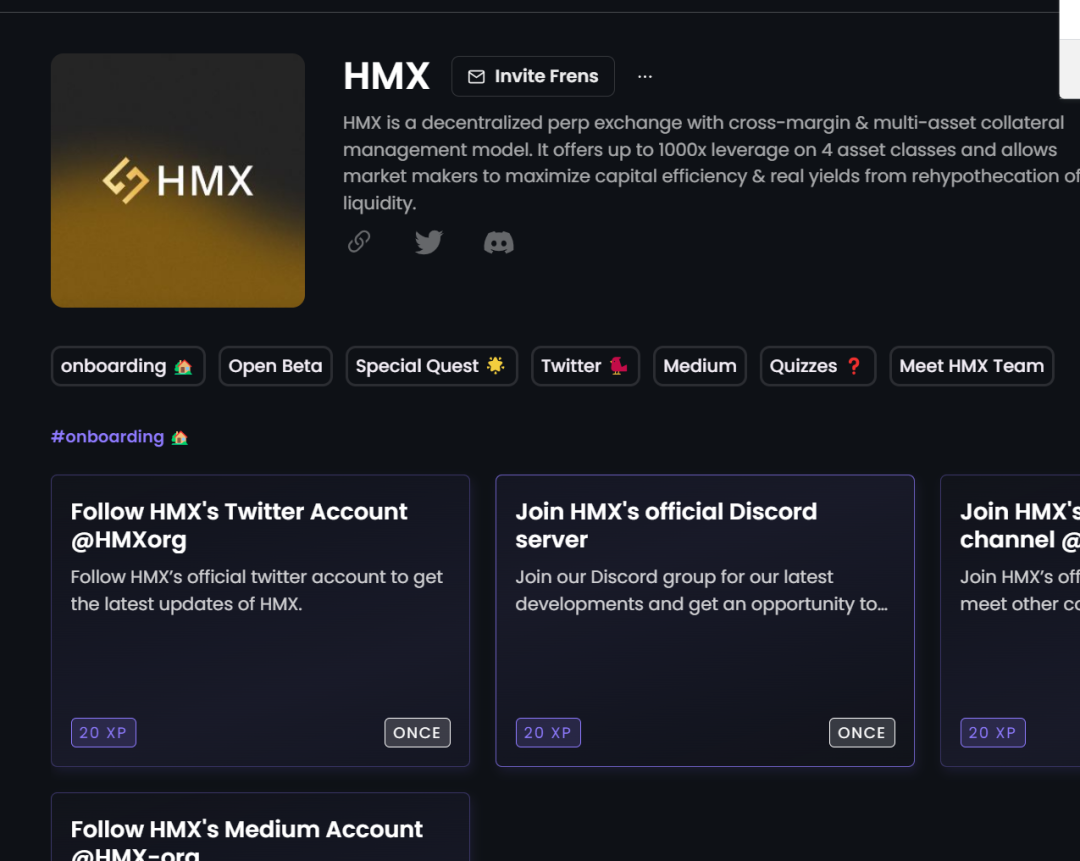
Task: Click ONCE badge on Twitter Account quest
Action: coord(417,733)
